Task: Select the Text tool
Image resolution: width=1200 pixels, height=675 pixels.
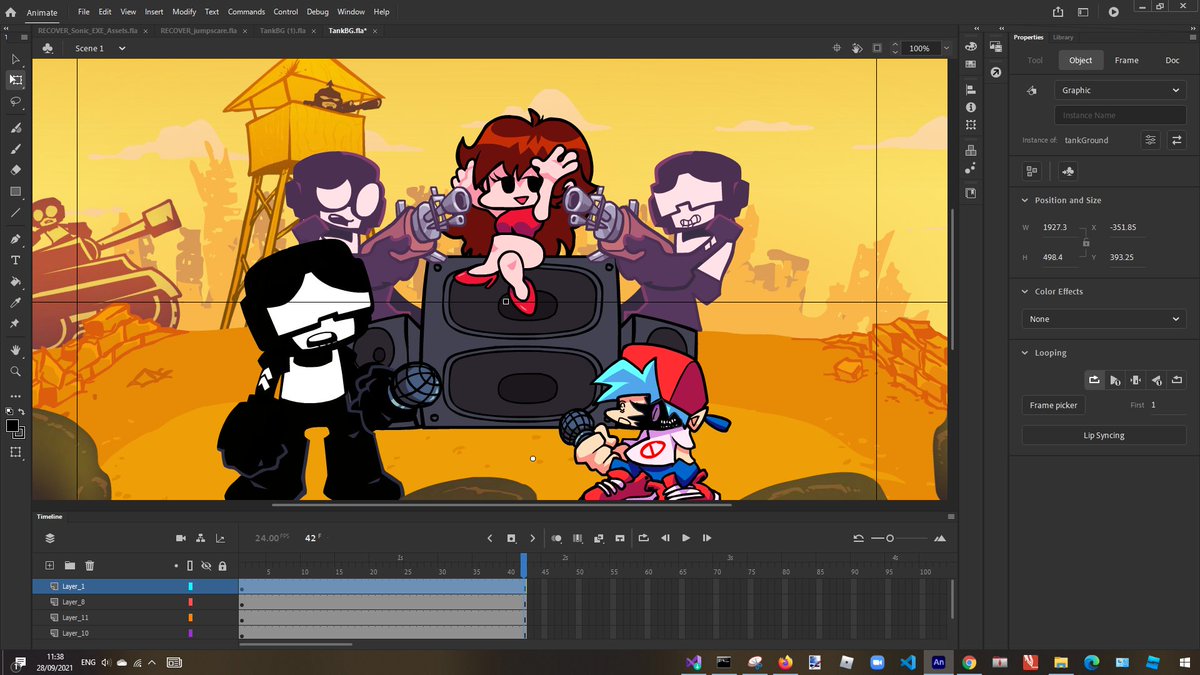Action: pyautogui.click(x=15, y=260)
